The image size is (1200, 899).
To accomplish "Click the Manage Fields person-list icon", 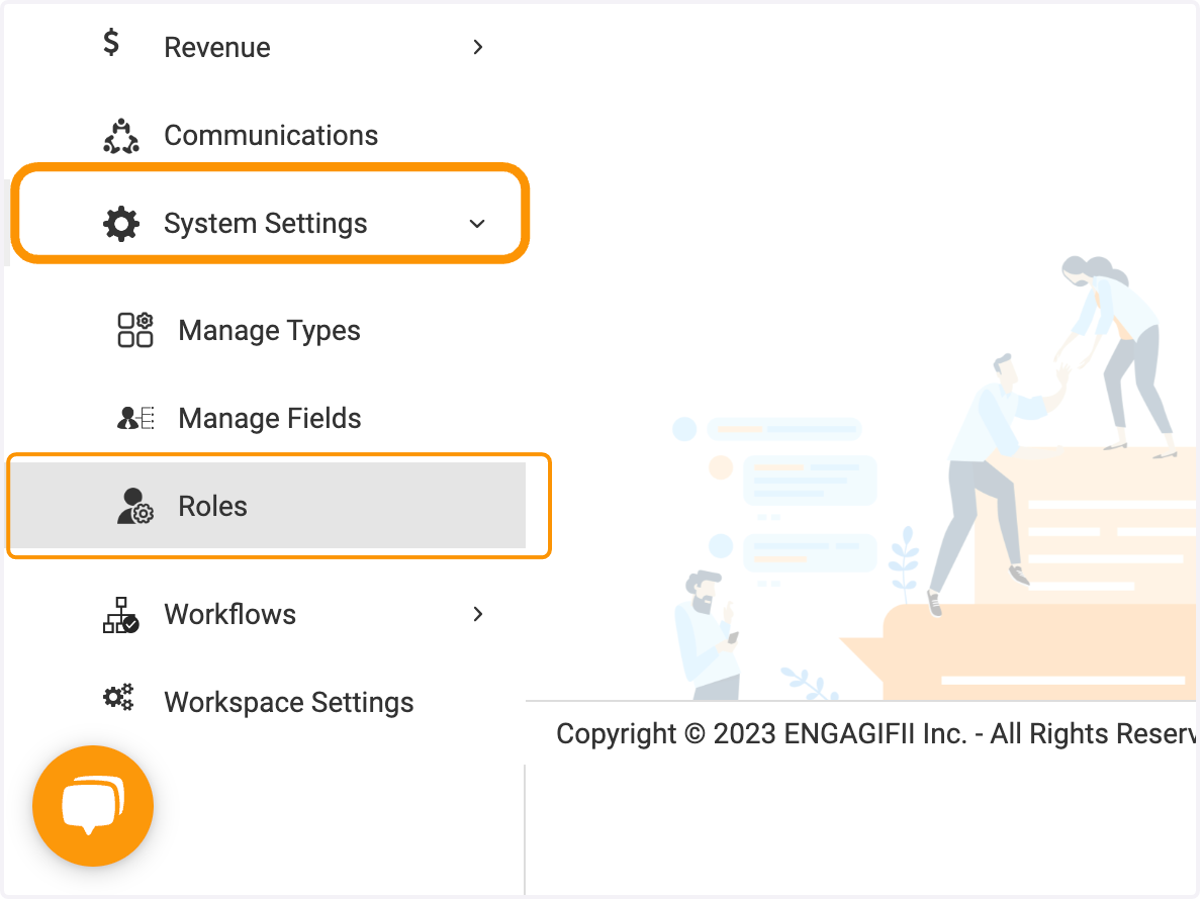I will pyautogui.click(x=135, y=418).
